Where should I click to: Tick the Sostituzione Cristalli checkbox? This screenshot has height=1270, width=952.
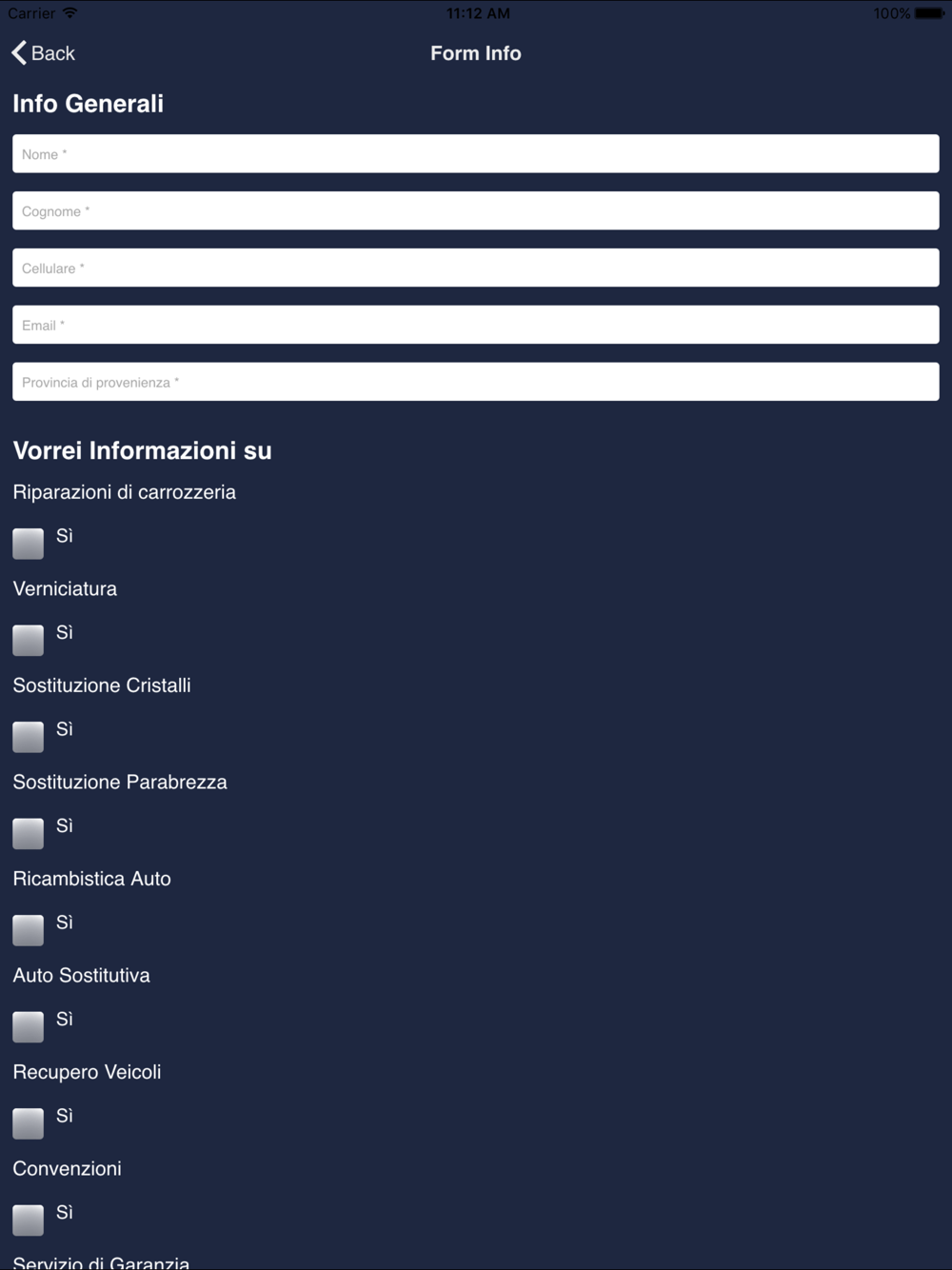tap(29, 737)
